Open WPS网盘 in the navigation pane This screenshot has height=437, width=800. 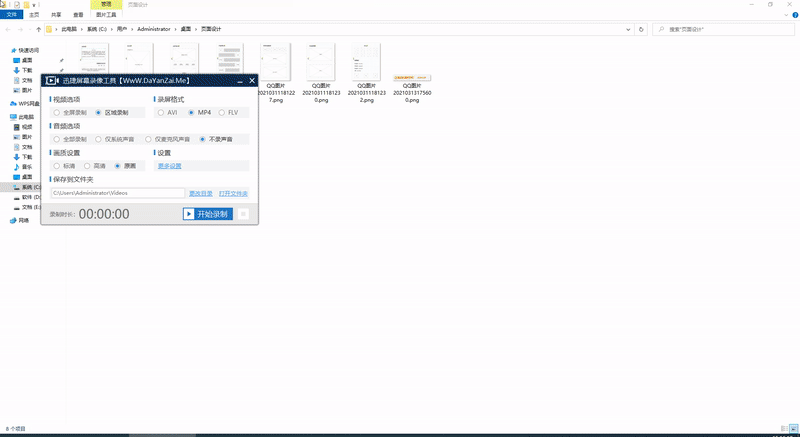pos(26,104)
